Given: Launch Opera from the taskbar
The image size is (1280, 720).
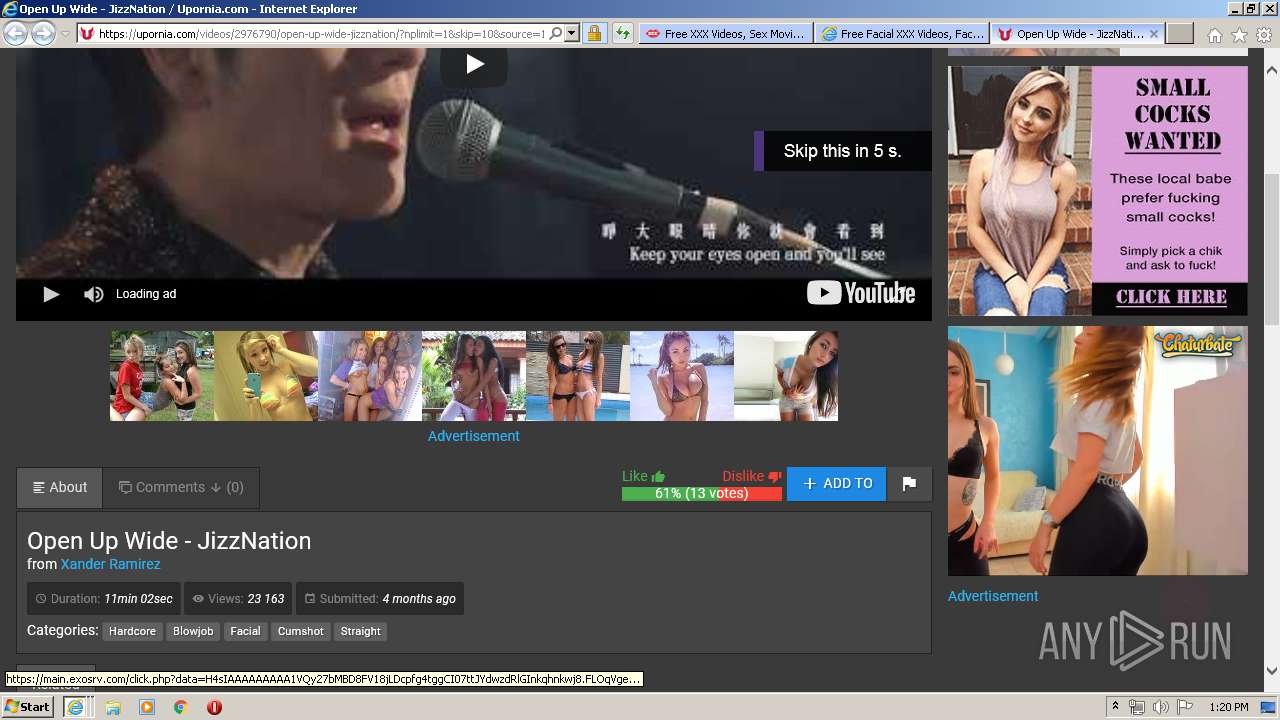Looking at the screenshot, I should (x=214, y=707).
